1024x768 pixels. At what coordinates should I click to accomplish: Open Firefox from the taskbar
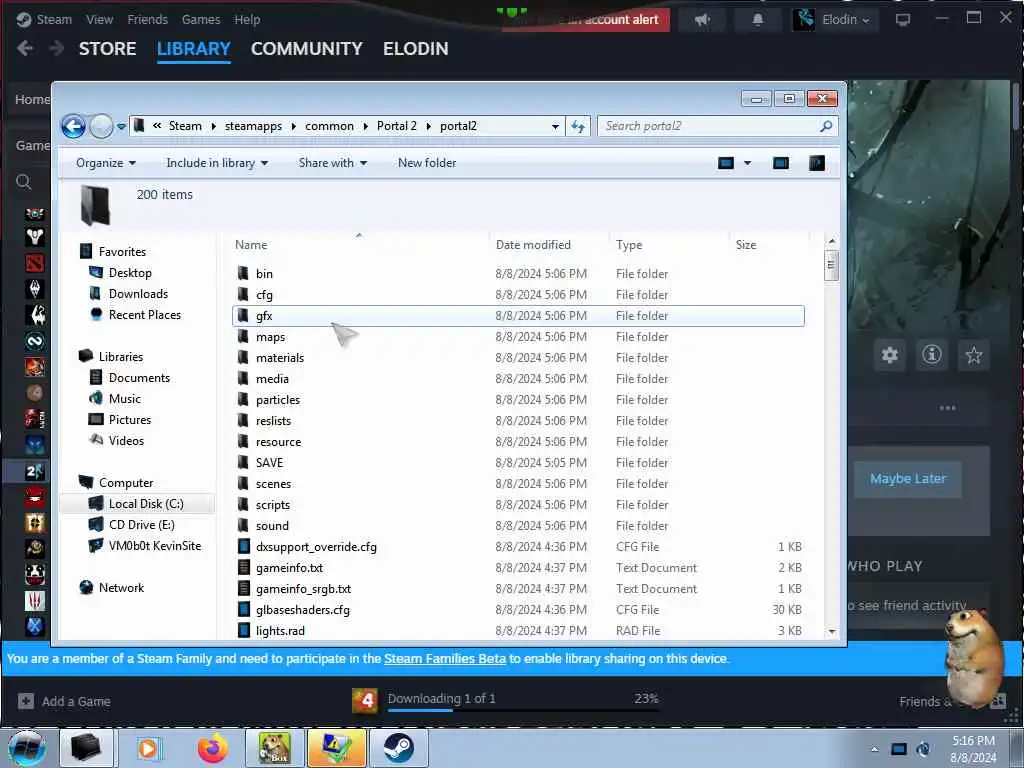(213, 748)
